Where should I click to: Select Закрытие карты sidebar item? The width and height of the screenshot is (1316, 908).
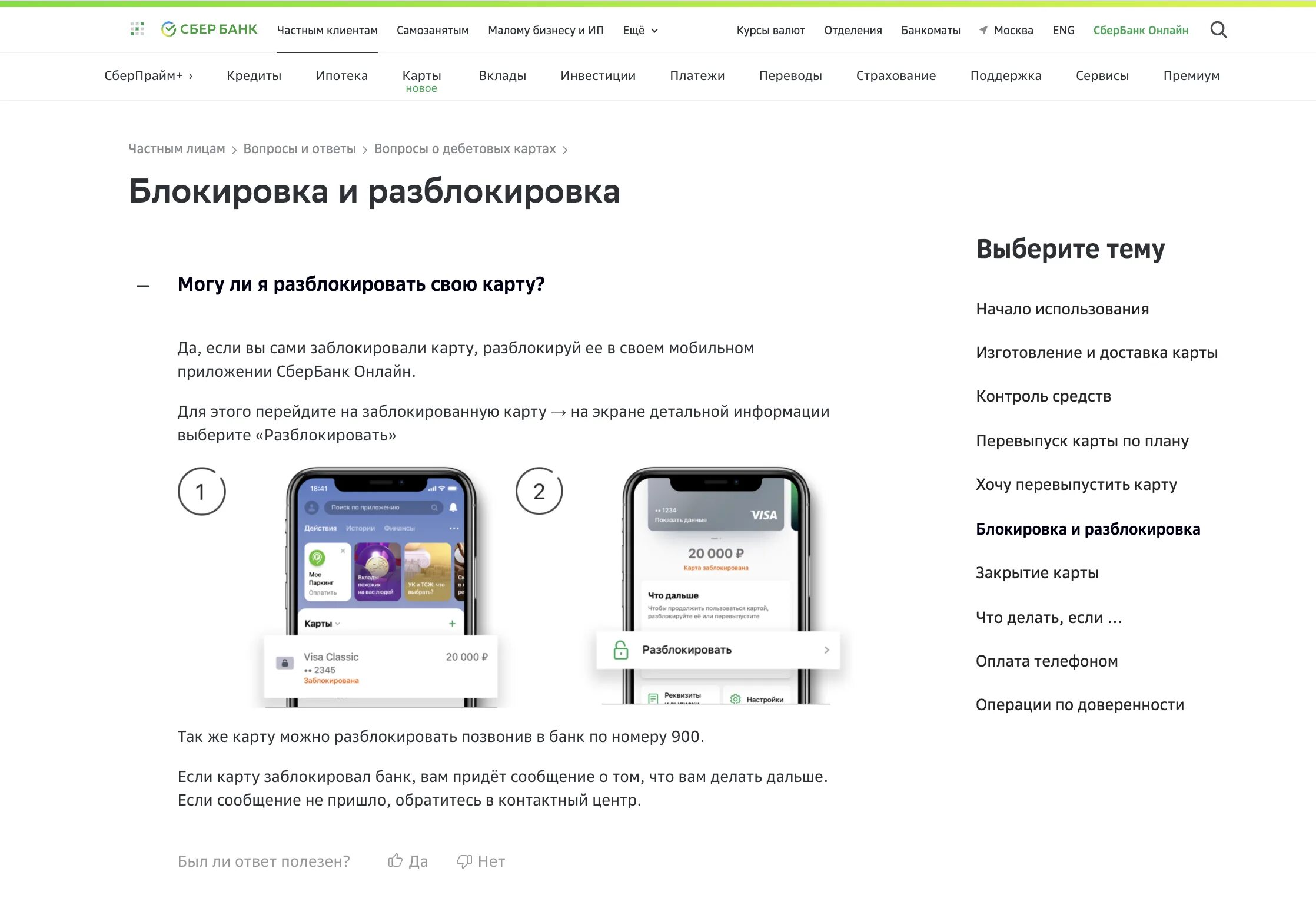click(1037, 573)
